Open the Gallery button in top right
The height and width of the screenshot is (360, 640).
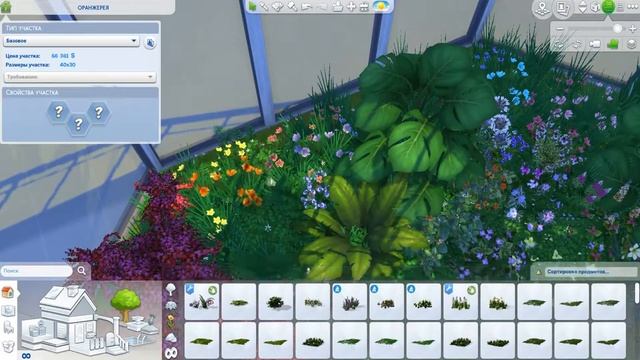(x=563, y=9)
